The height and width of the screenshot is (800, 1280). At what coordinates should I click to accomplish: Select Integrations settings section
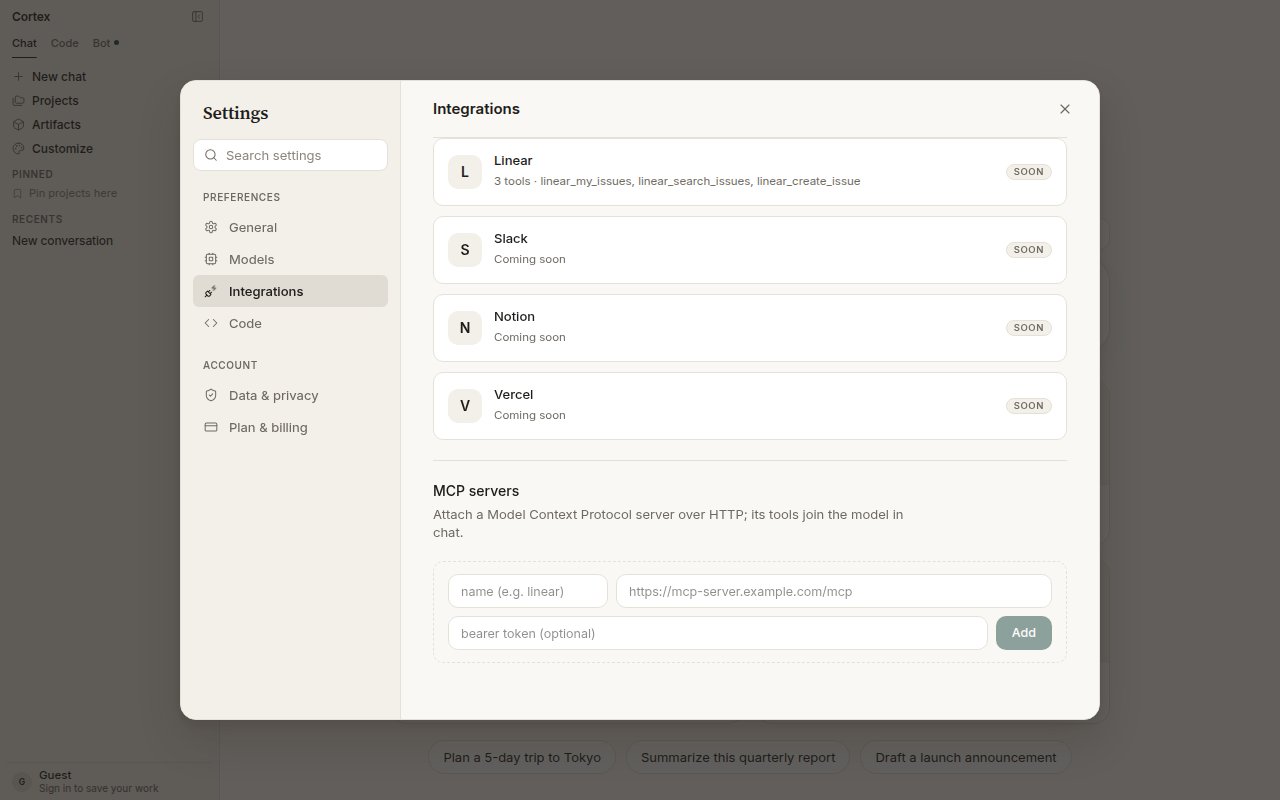[290, 291]
